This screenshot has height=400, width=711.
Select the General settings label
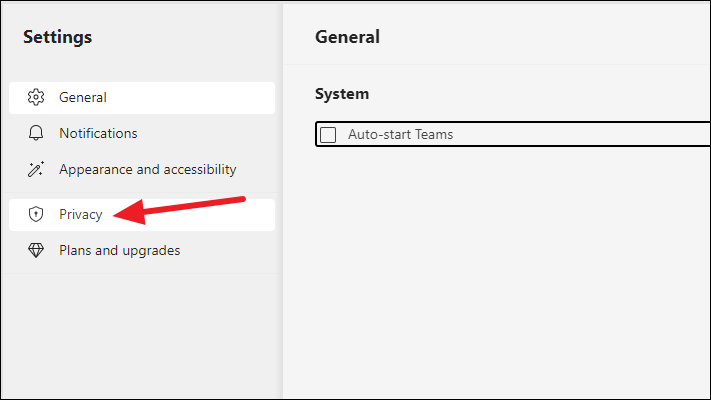83,98
